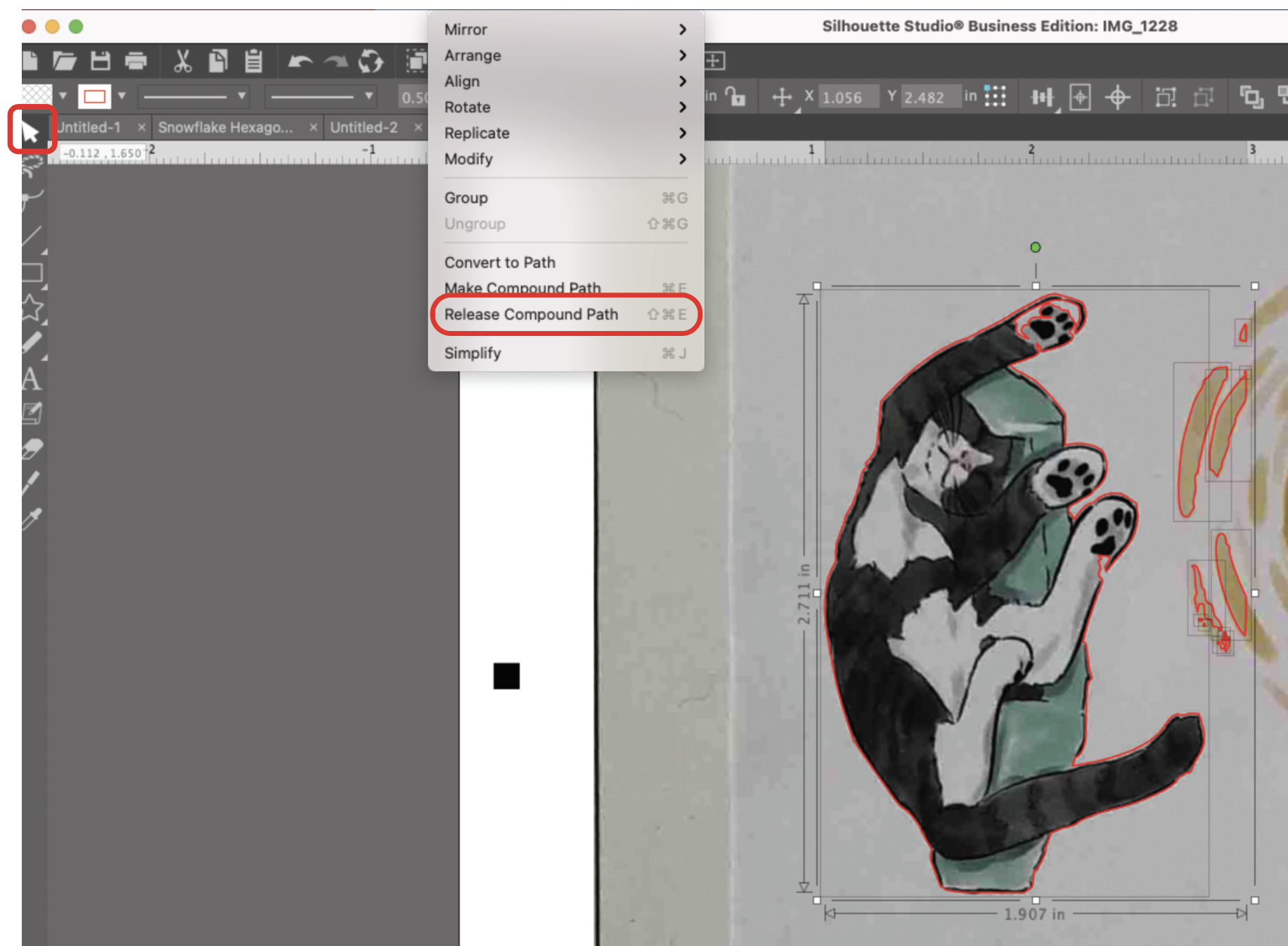Toggle the aspect ratio lock icon
The width and height of the screenshot is (1288, 946).
[x=735, y=96]
